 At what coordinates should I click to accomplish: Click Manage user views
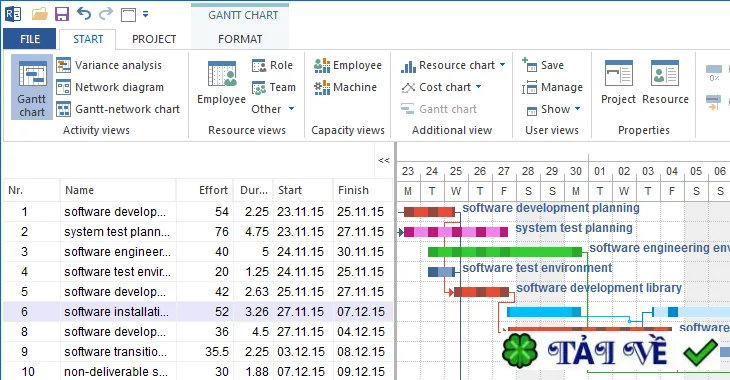pos(553,87)
